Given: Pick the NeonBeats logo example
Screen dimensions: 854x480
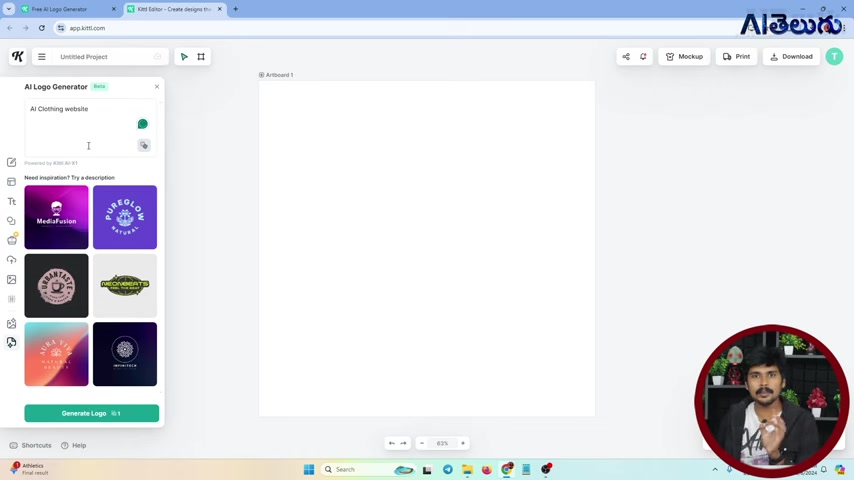Looking at the screenshot, I should [x=125, y=285].
